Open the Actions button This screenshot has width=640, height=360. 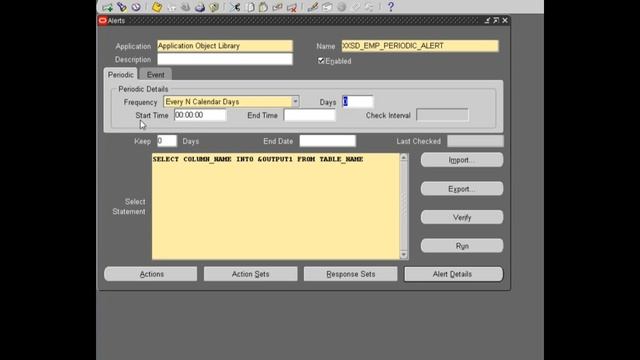click(151, 274)
